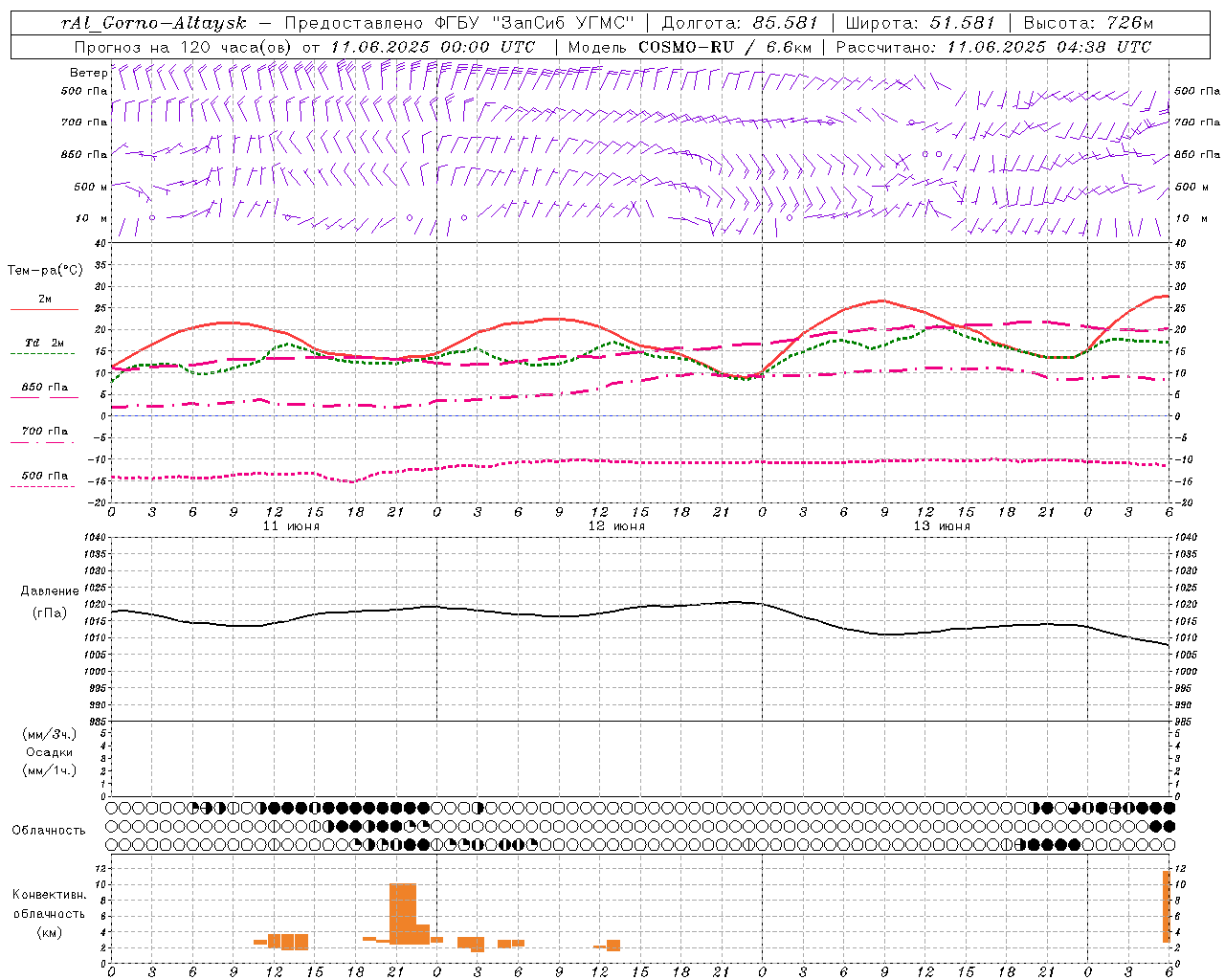Click the (км) unit in the convective label
The height and width of the screenshot is (980, 1225).
click(49, 932)
